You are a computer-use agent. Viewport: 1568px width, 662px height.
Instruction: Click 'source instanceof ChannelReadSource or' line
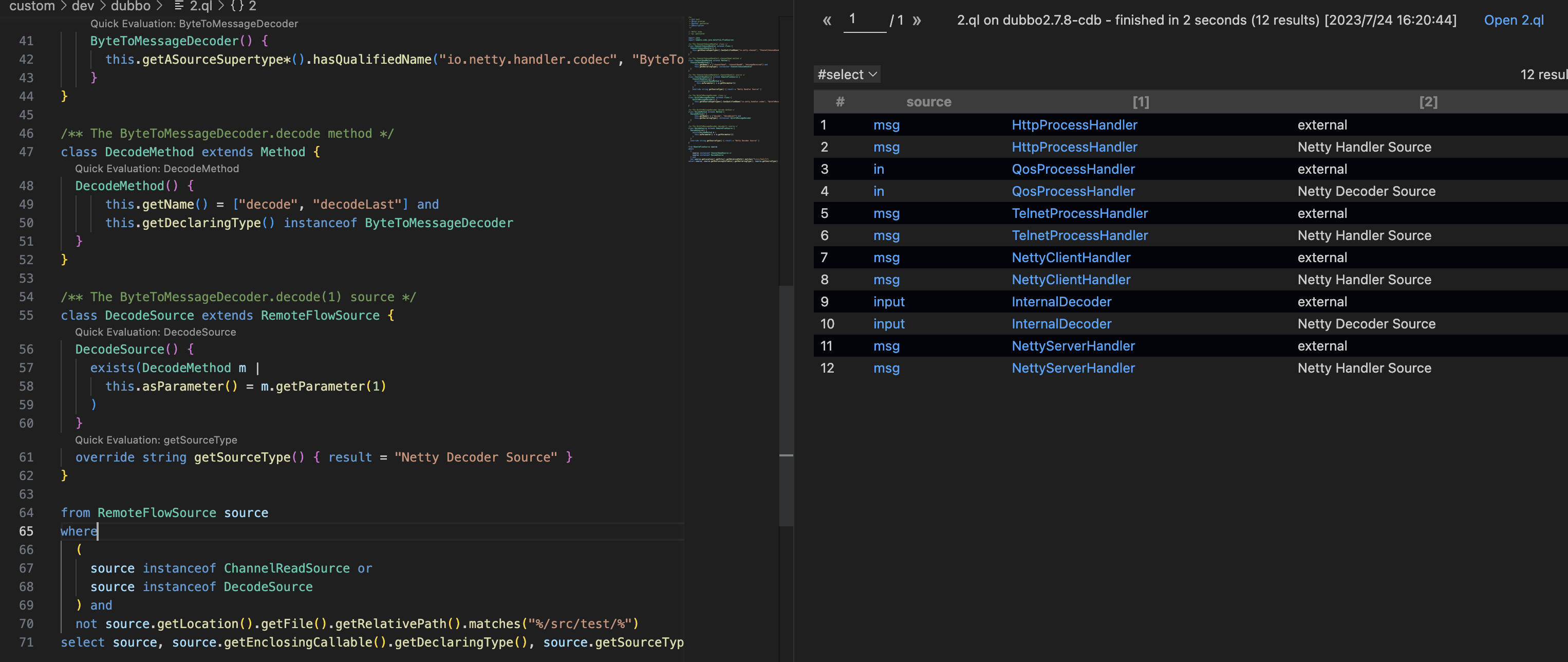pos(231,568)
